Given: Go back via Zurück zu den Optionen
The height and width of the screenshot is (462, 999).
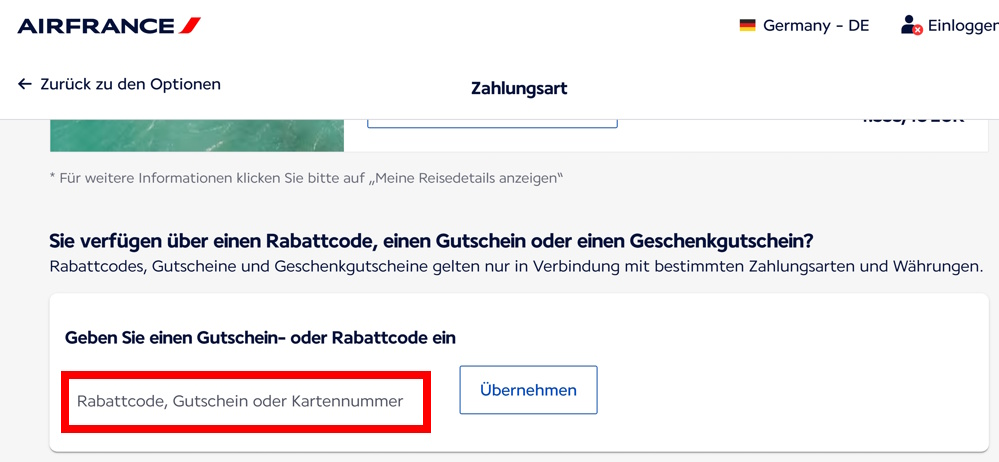Looking at the screenshot, I should pyautogui.click(x=119, y=84).
